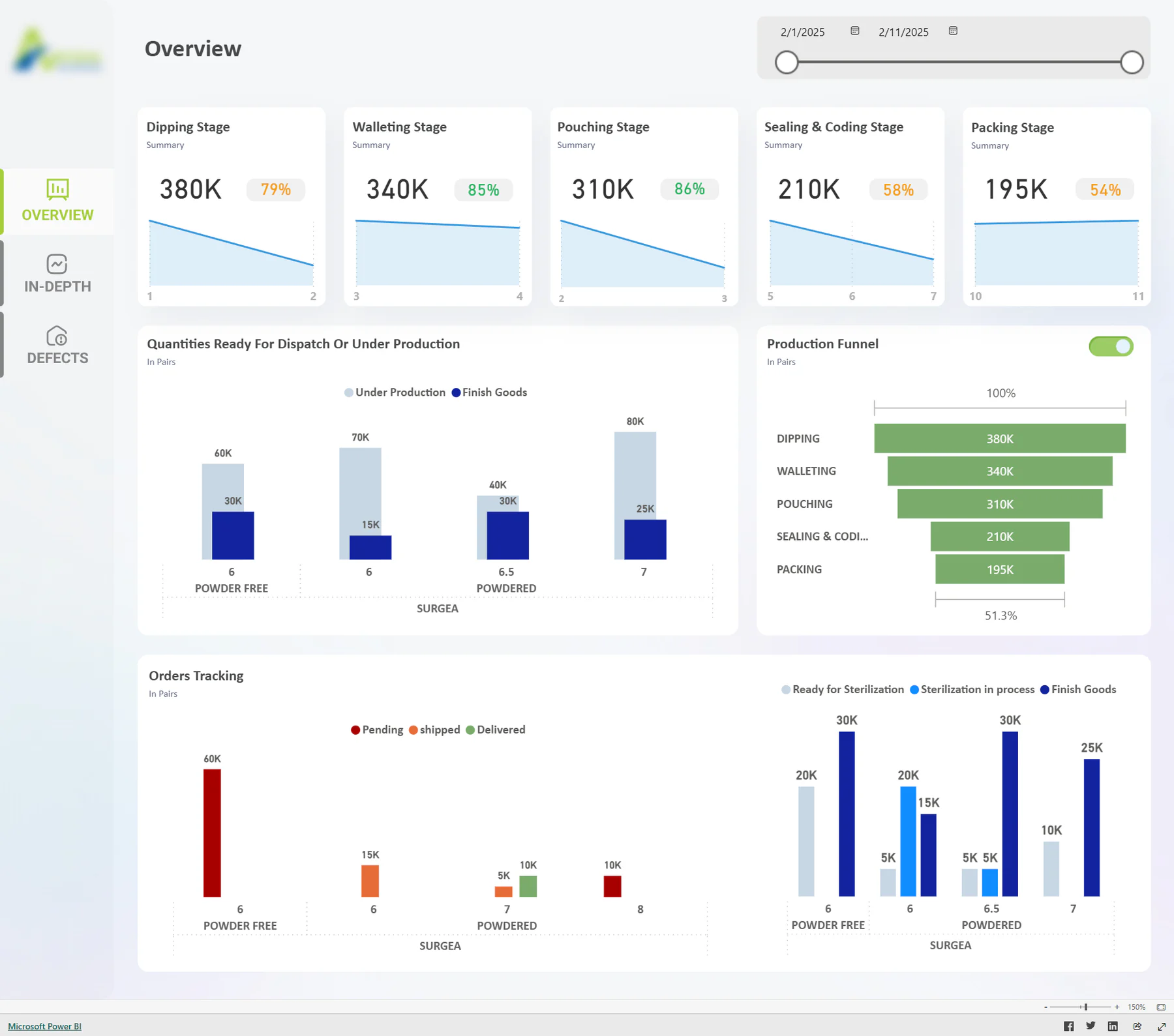Toggle Pending legend item in Orders Tracking
This screenshot has width=1174, height=1036.
point(377,730)
